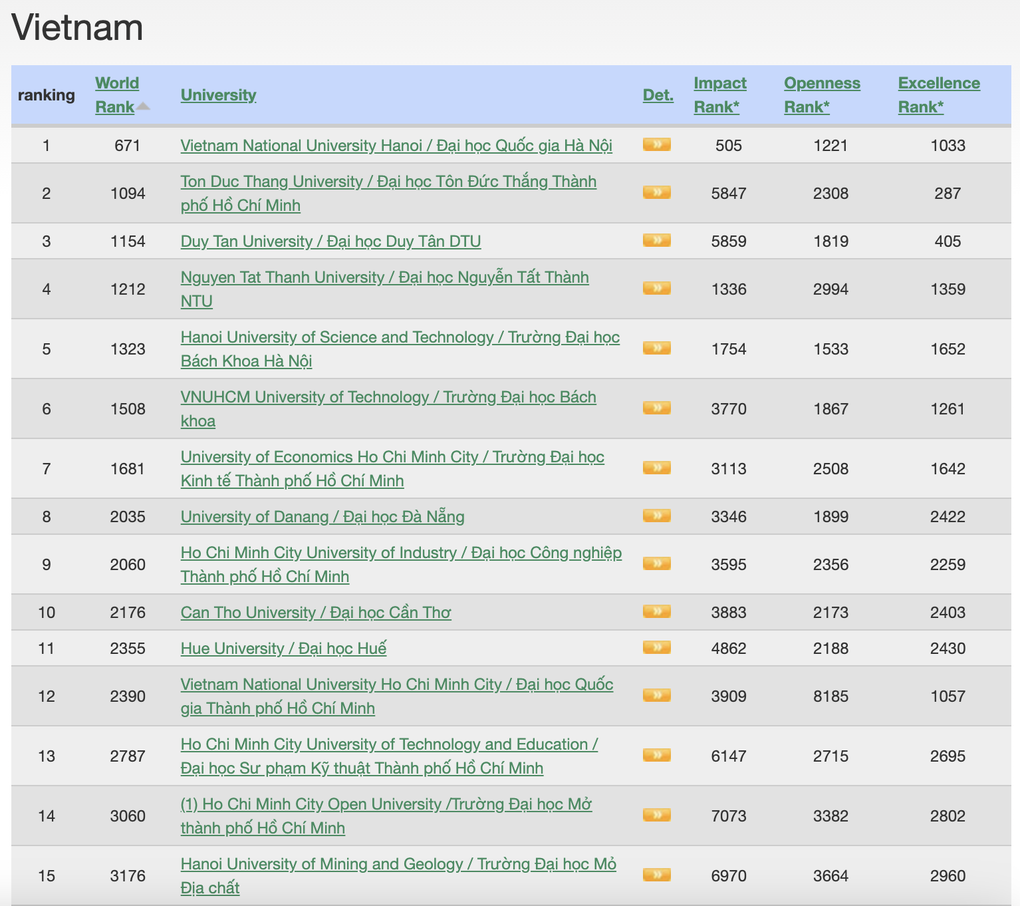Viewport: 1020px width, 906px height.
Task: Click the World Rank ascending sort arrow
Action: pyautogui.click(x=143, y=107)
